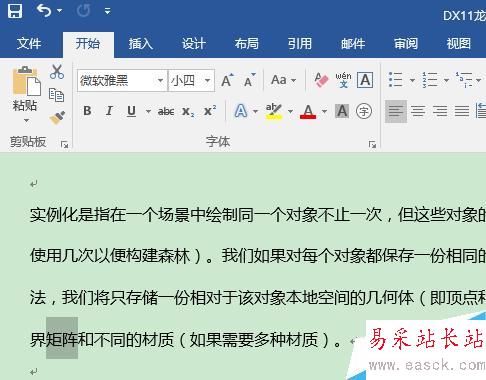Switch to the 邮件 (Mailings) tab
Image resolution: width=486 pixels, height=380 pixels.
(x=353, y=44)
